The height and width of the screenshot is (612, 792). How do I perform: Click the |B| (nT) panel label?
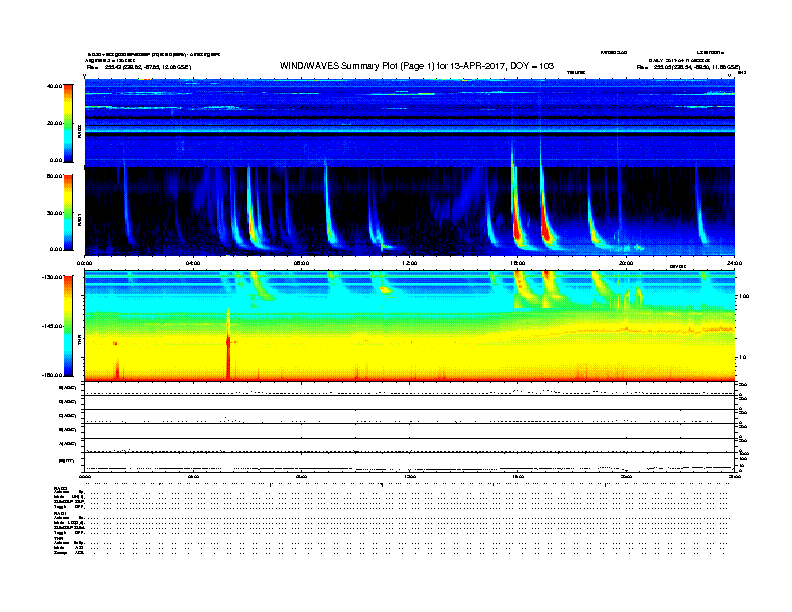(x=67, y=461)
